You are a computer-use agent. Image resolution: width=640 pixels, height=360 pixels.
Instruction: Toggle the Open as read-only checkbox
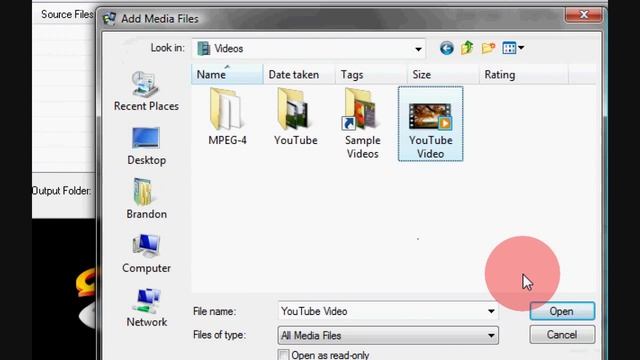point(283,354)
